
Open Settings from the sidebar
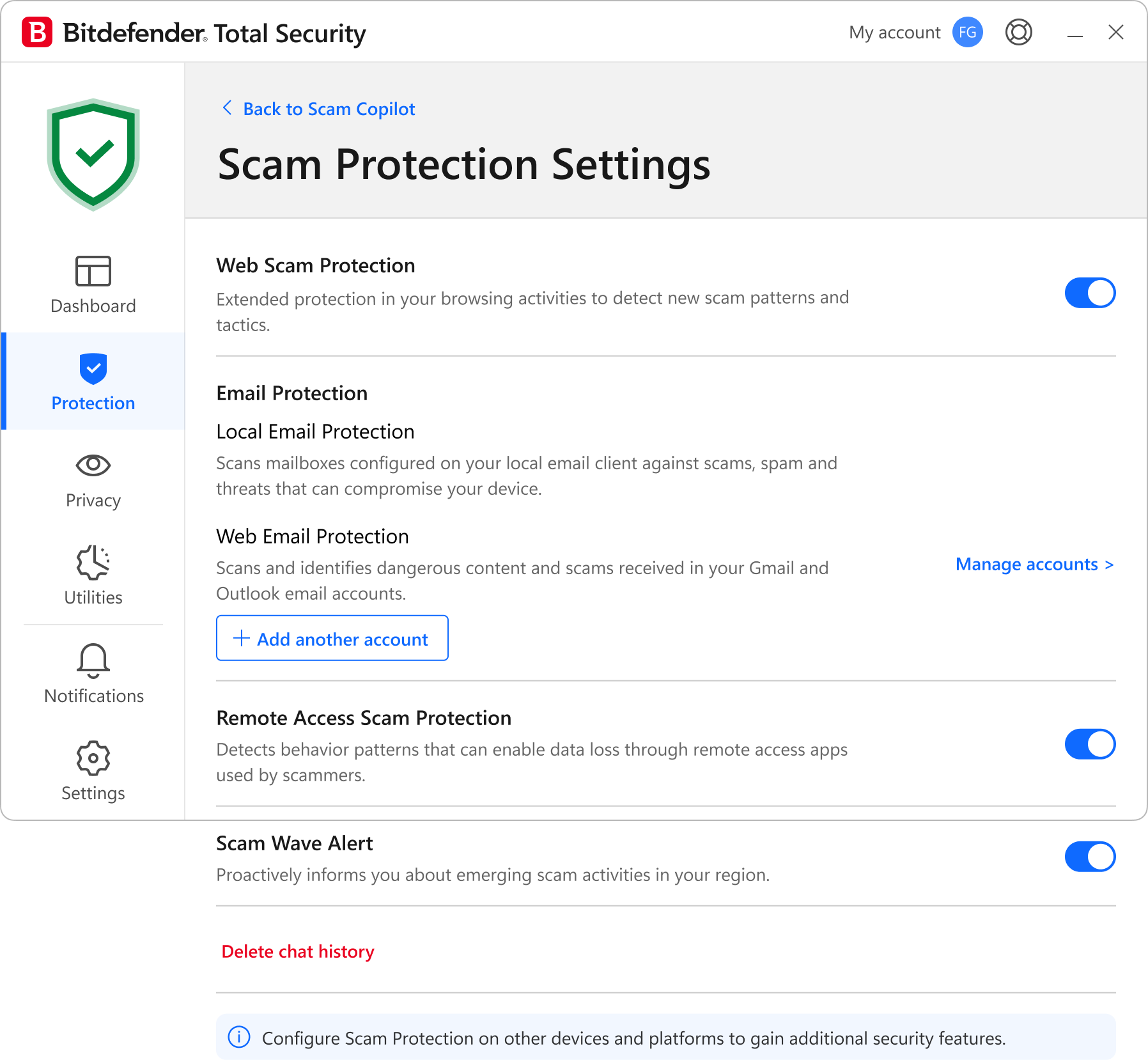[x=93, y=772]
